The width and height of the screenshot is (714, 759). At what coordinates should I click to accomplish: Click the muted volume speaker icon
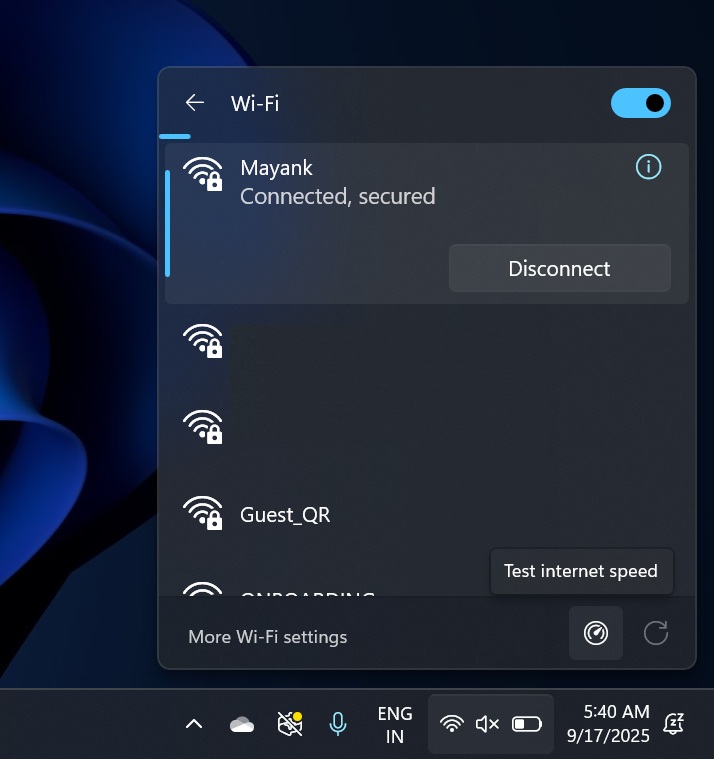487,723
